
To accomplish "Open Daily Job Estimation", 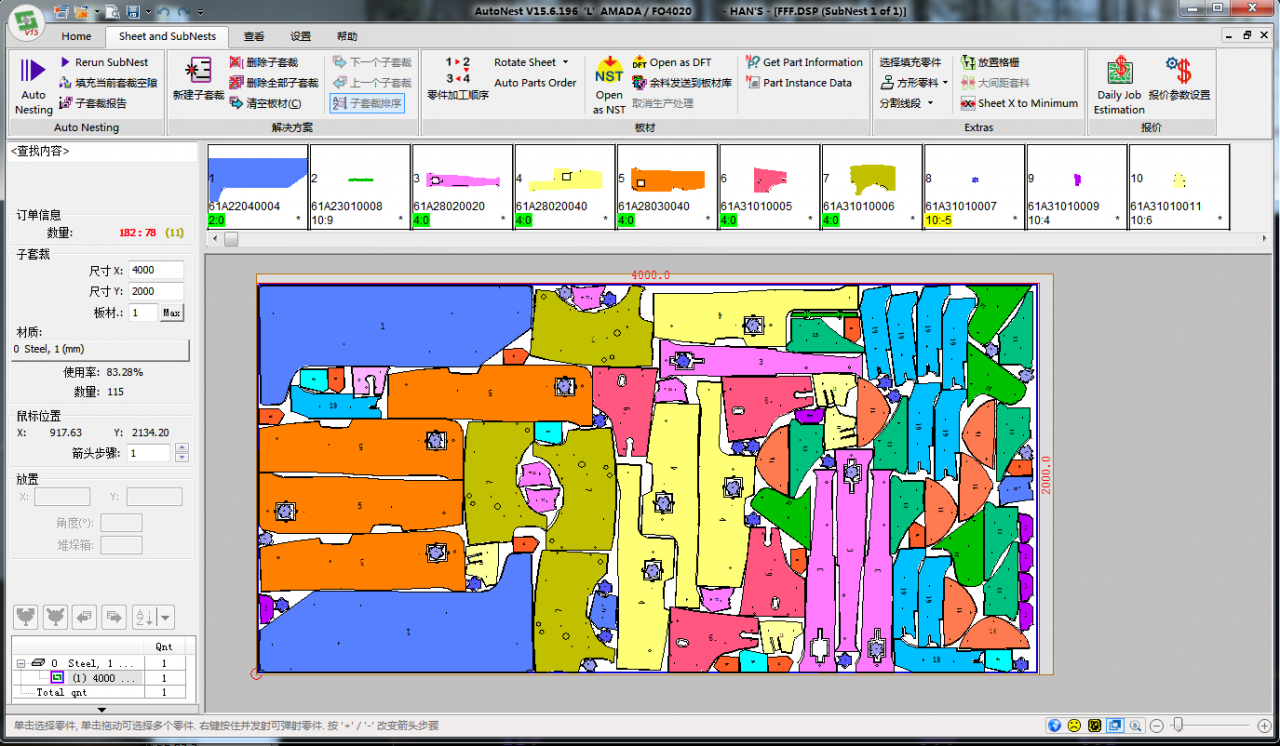I will pyautogui.click(x=1119, y=85).
